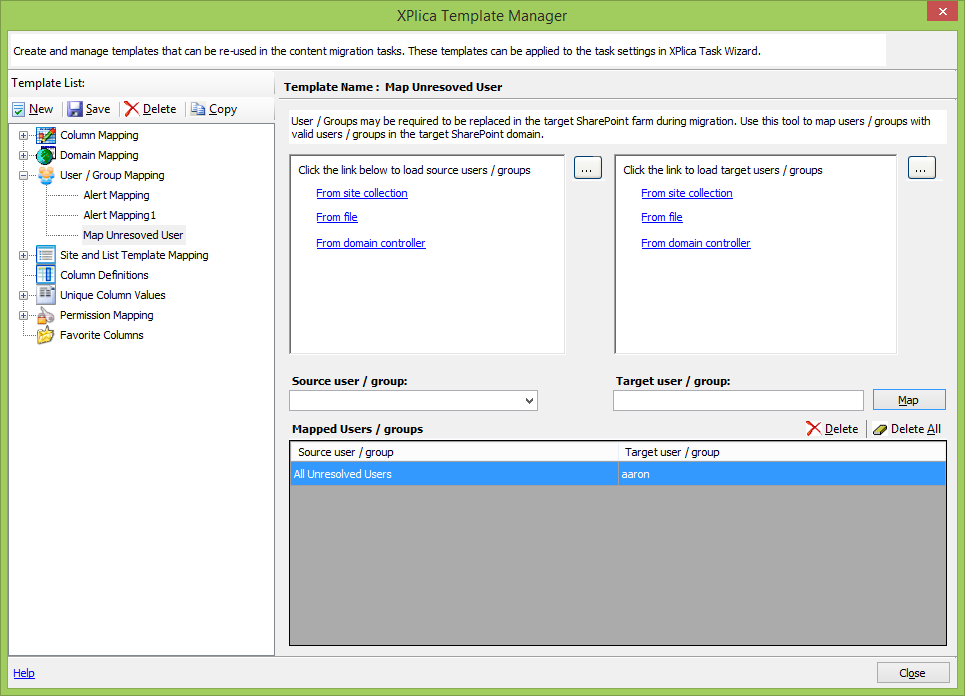Image resolution: width=965 pixels, height=696 pixels.
Task: Select Favorite Columns tree label
Action: pyautogui.click(x=102, y=335)
